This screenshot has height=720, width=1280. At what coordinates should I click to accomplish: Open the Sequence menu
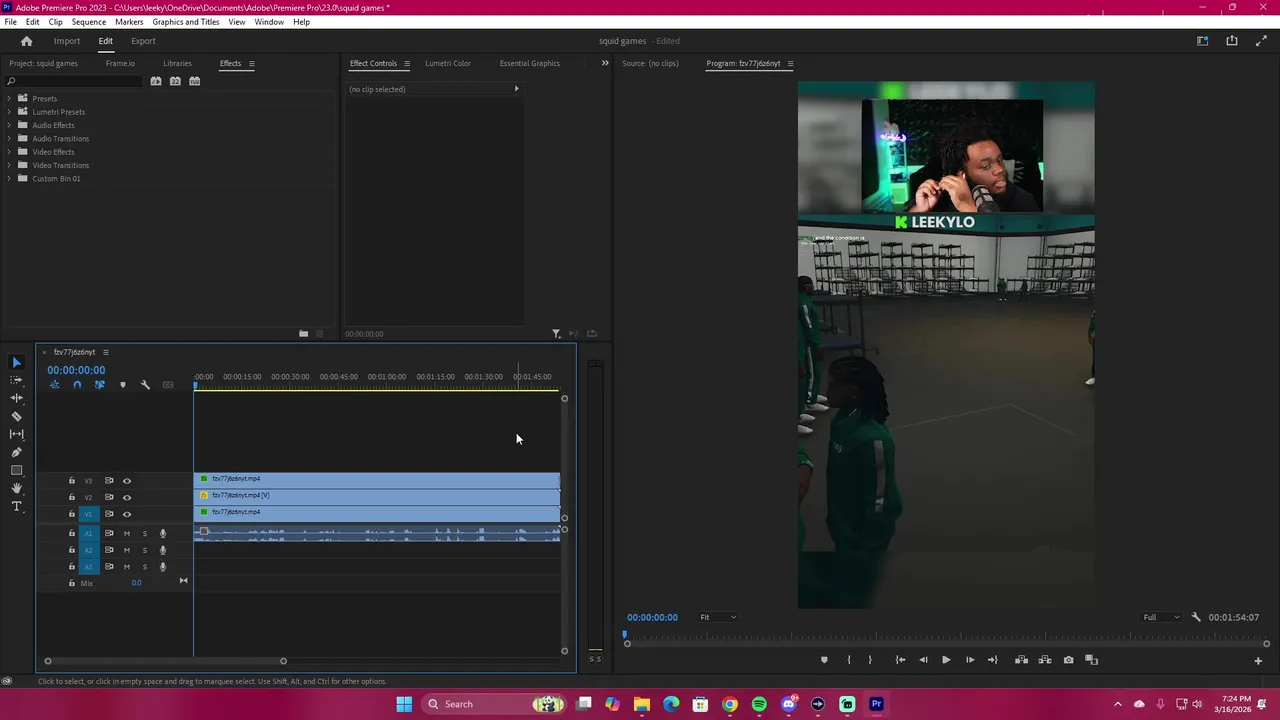click(88, 21)
